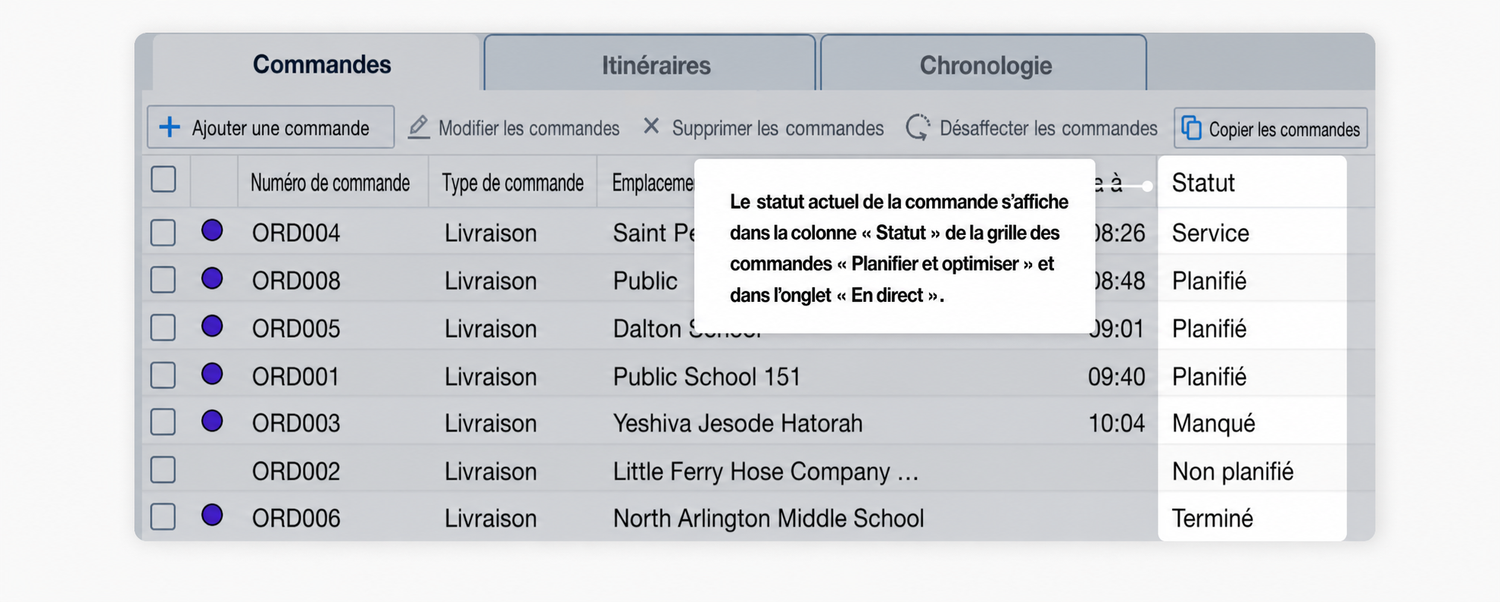
Task: Check the box for order ORD003
Action: 163,422
